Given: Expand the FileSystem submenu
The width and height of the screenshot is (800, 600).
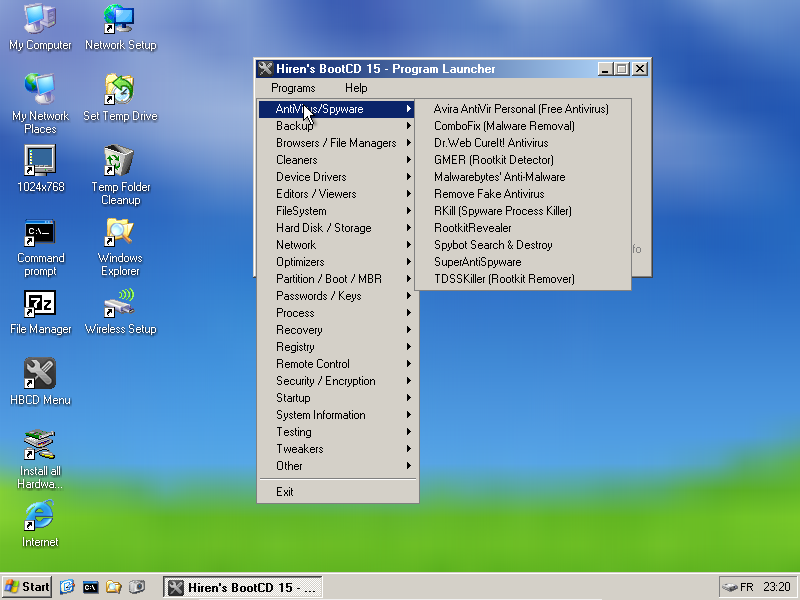Looking at the screenshot, I should 337,211.
